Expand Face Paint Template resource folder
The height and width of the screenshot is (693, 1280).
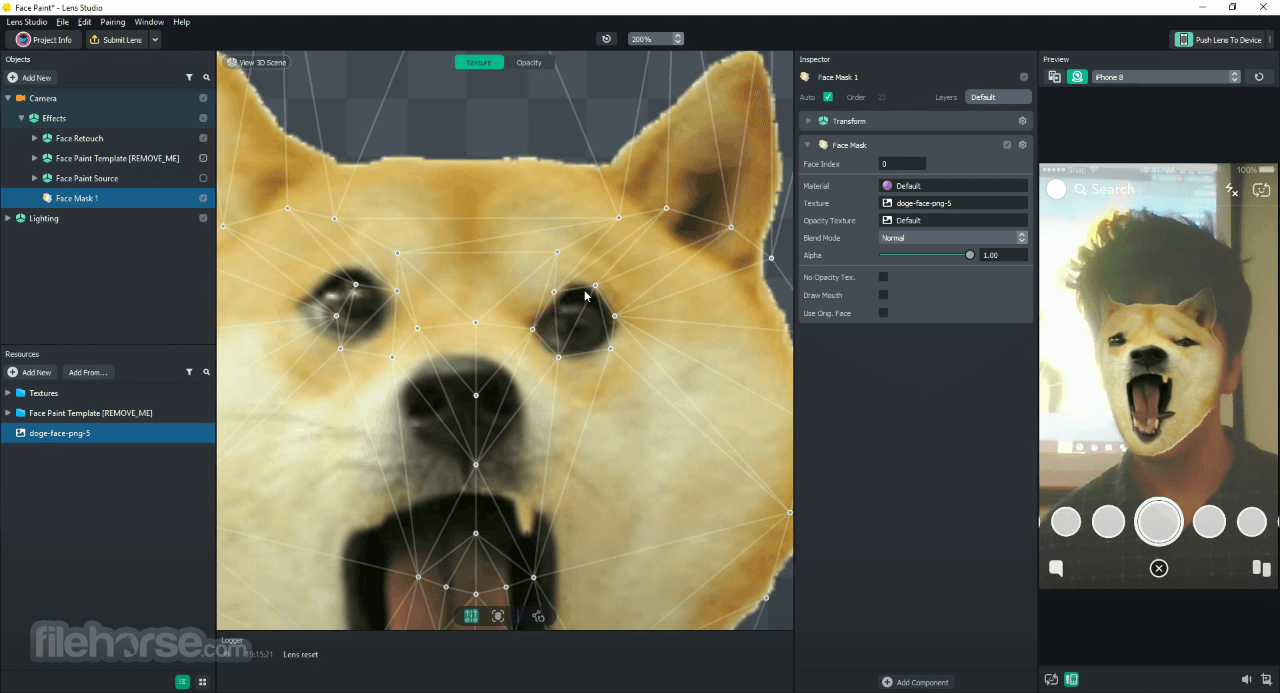pyautogui.click(x=8, y=413)
